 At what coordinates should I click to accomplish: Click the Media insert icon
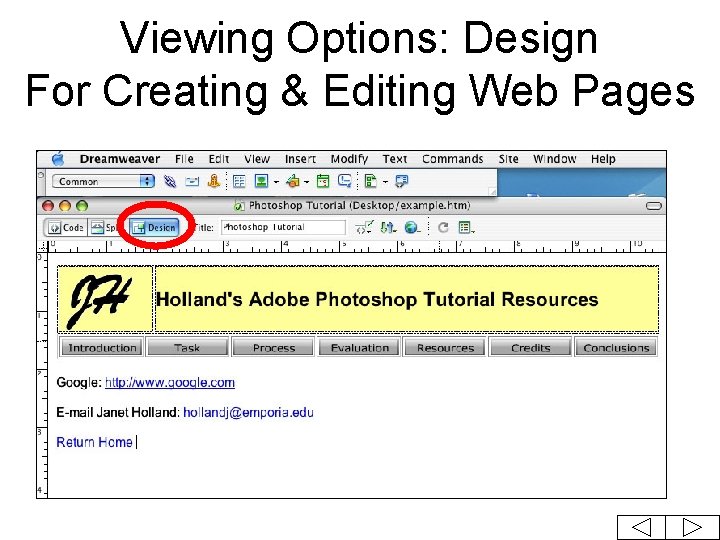(292, 181)
